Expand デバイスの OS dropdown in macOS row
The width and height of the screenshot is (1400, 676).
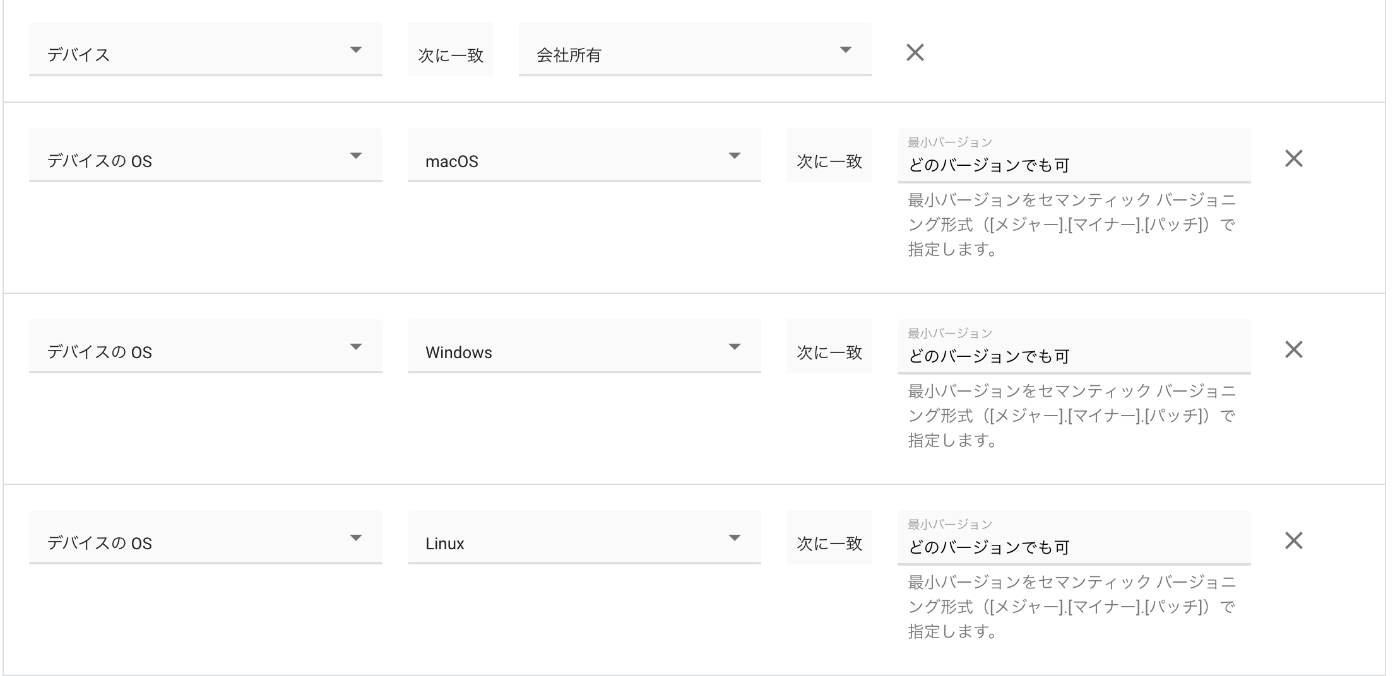pos(205,158)
